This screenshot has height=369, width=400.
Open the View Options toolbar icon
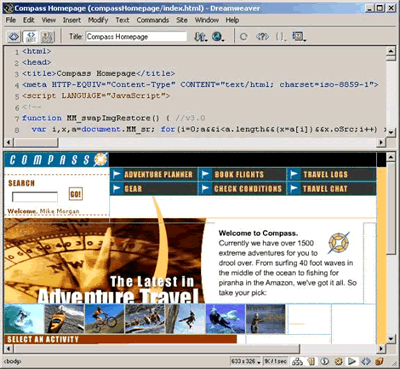[299, 36]
